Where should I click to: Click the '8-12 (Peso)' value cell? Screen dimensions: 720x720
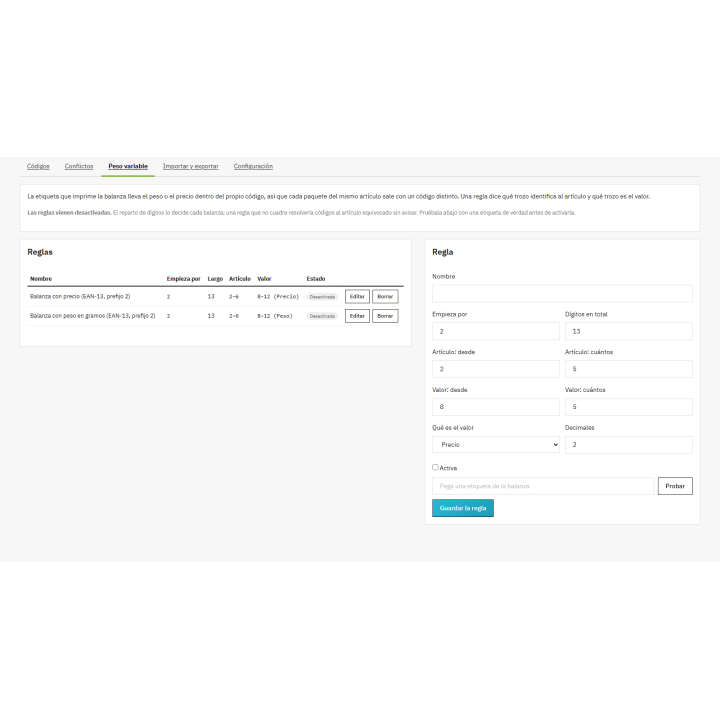pyautogui.click(x=275, y=316)
